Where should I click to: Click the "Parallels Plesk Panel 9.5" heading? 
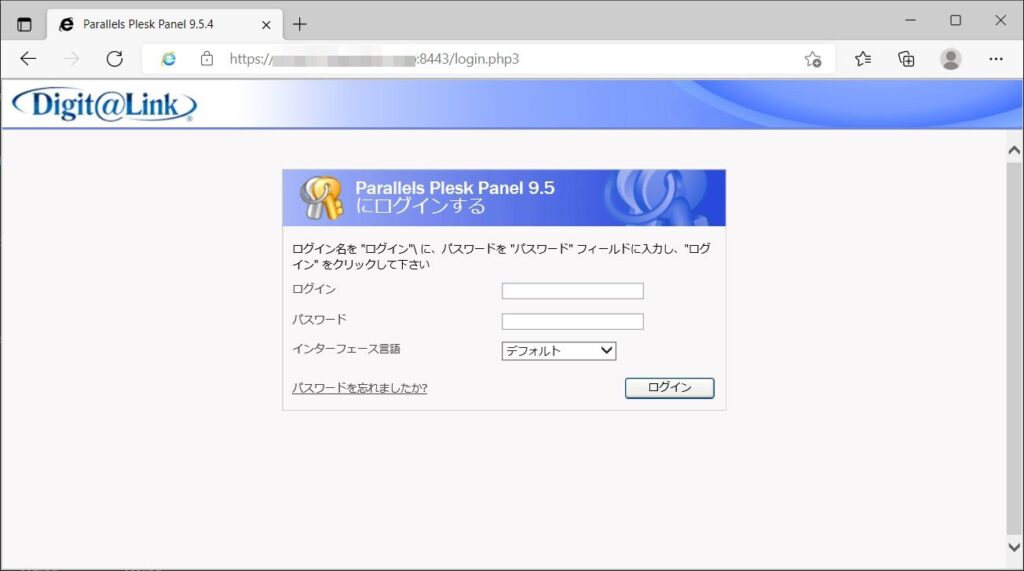coord(455,188)
